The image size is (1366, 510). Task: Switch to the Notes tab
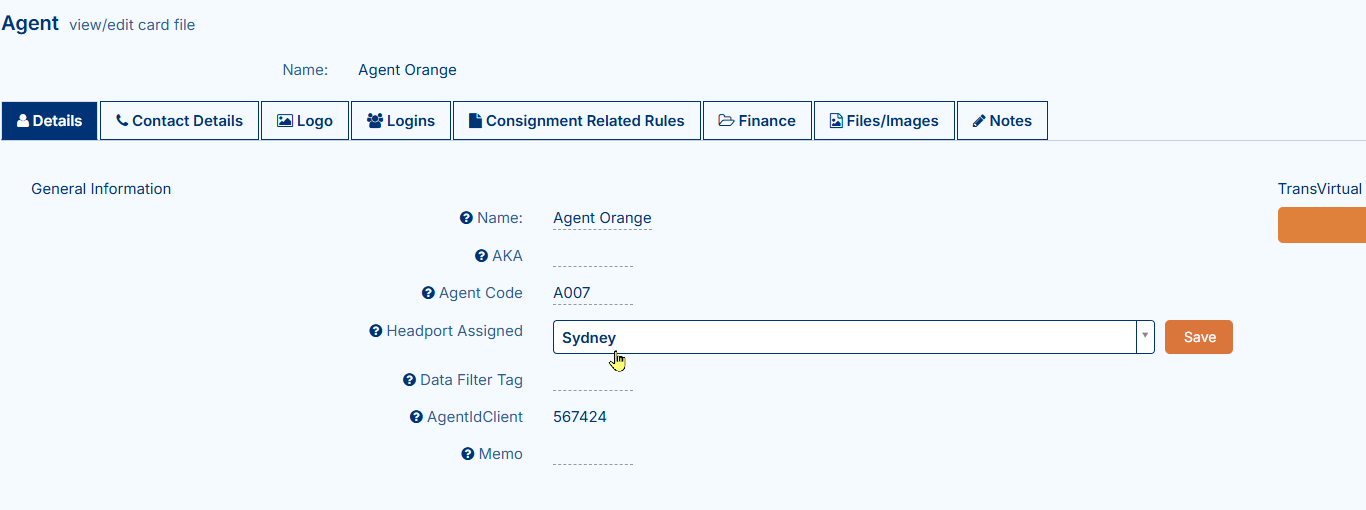click(x=1002, y=121)
